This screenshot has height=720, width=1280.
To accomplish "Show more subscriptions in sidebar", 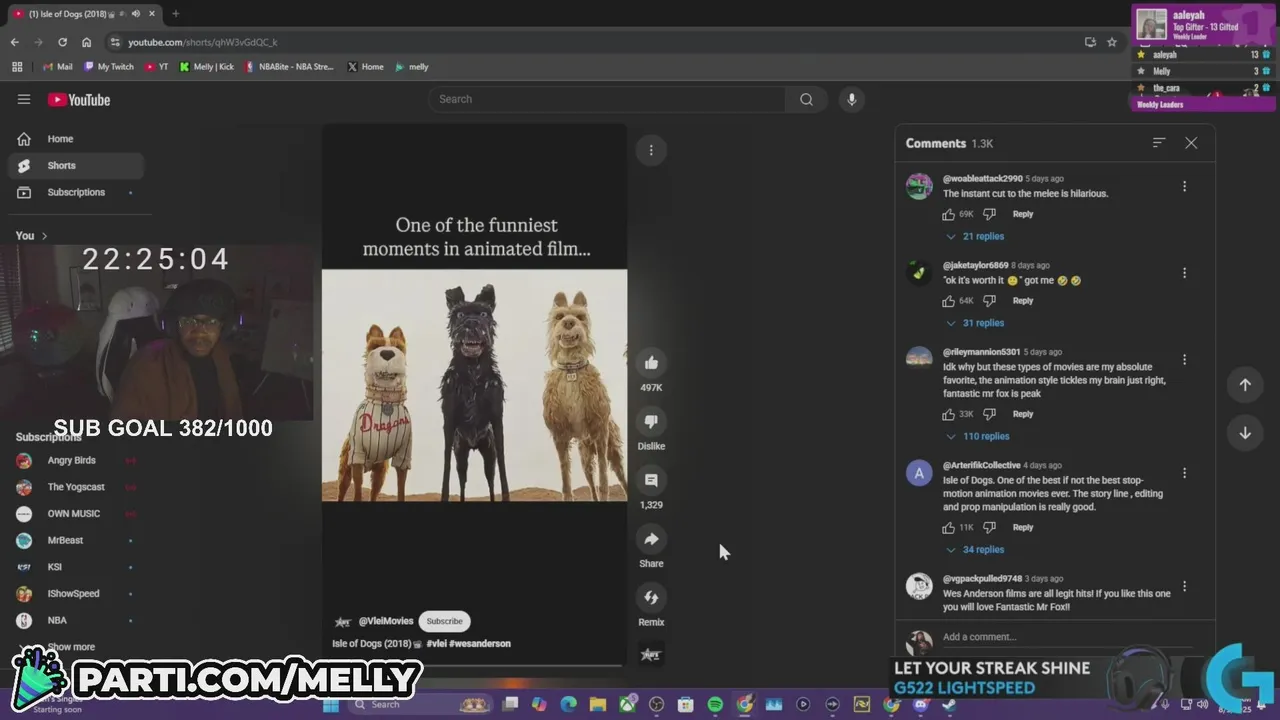I will click(x=71, y=647).
